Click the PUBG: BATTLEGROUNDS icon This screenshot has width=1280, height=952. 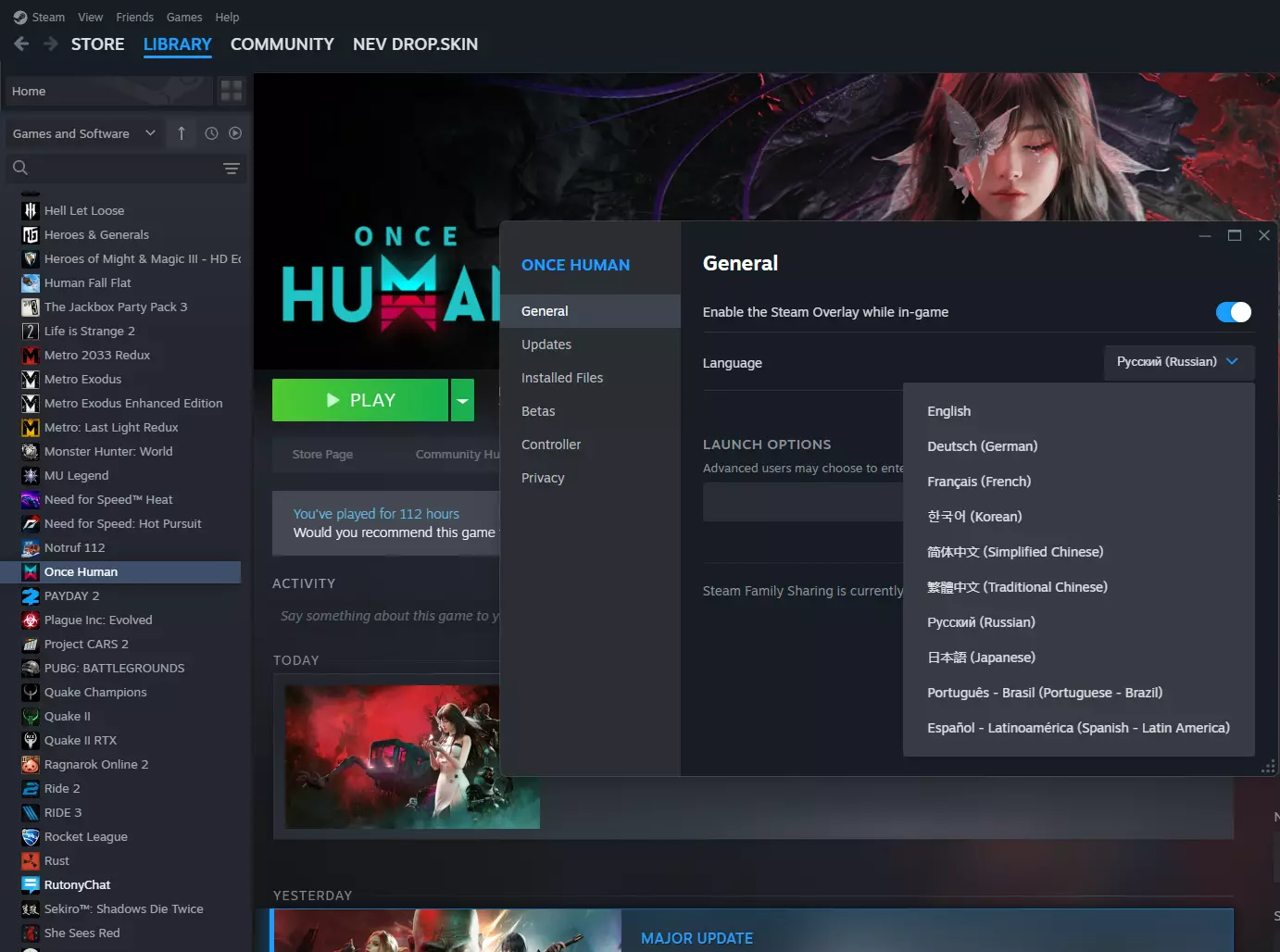click(31, 668)
